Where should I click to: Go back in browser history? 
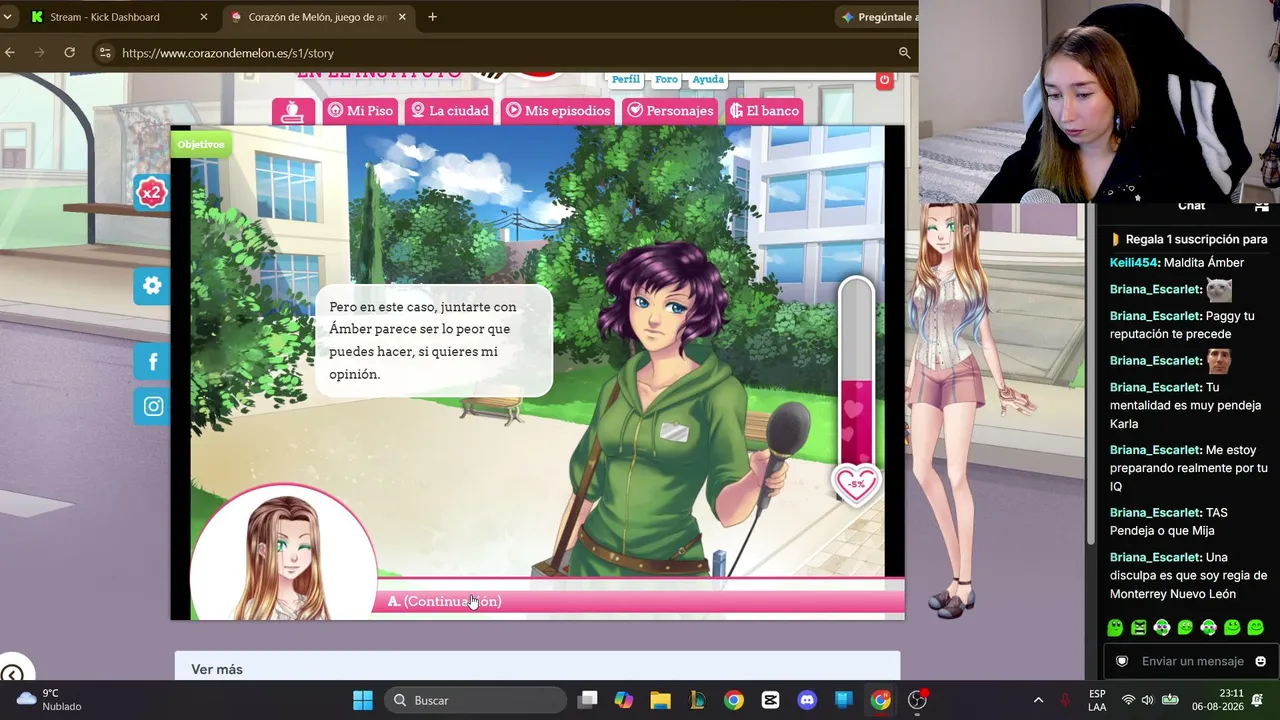click(10, 53)
